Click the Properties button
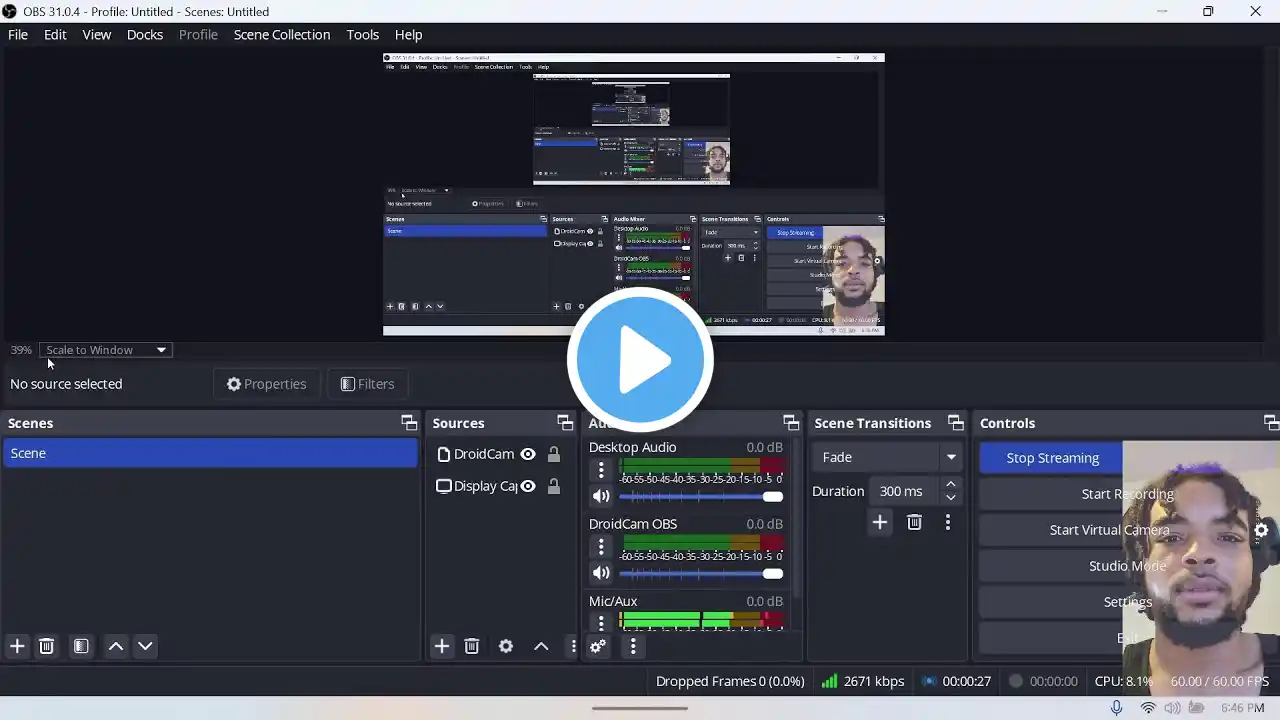This screenshot has width=1280, height=720. point(266,384)
